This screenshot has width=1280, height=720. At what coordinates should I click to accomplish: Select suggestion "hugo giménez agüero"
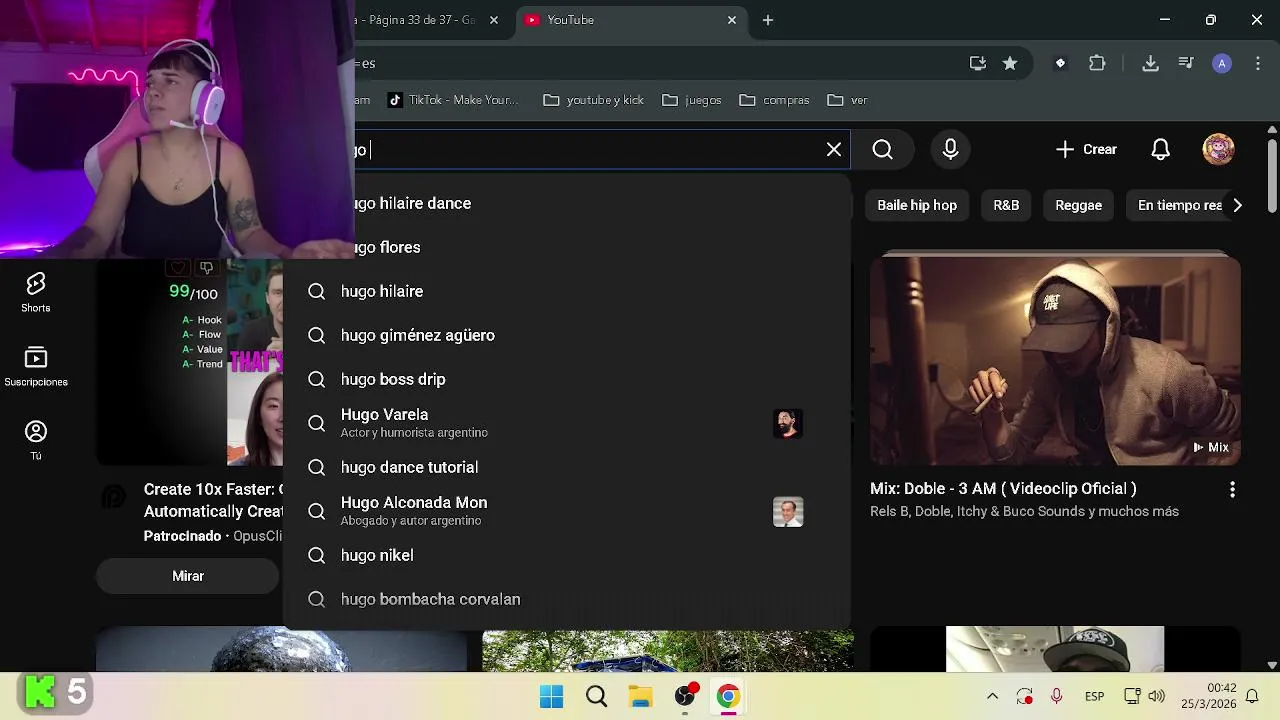[567, 335]
